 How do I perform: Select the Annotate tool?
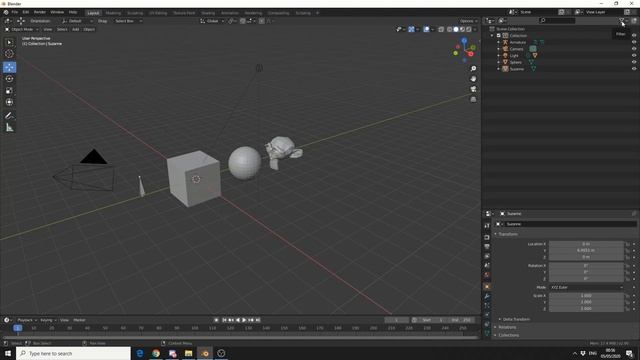[x=9, y=116]
